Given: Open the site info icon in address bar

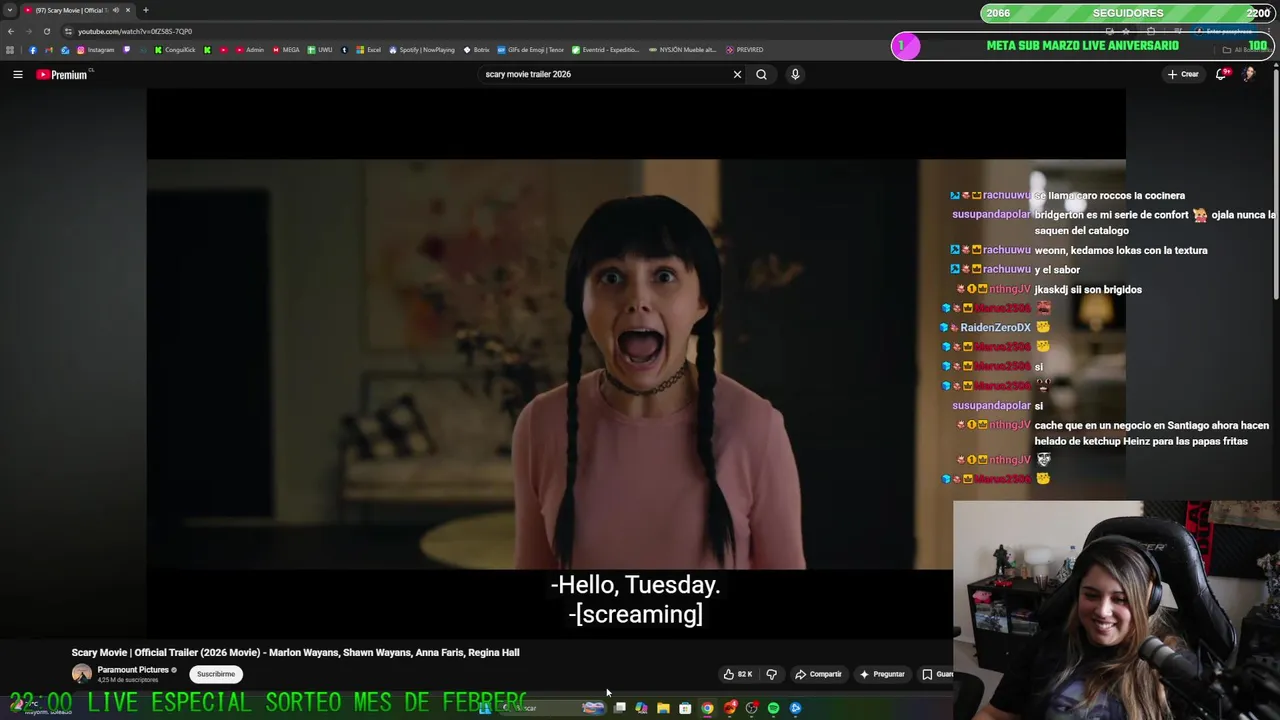Looking at the screenshot, I should click(68, 31).
